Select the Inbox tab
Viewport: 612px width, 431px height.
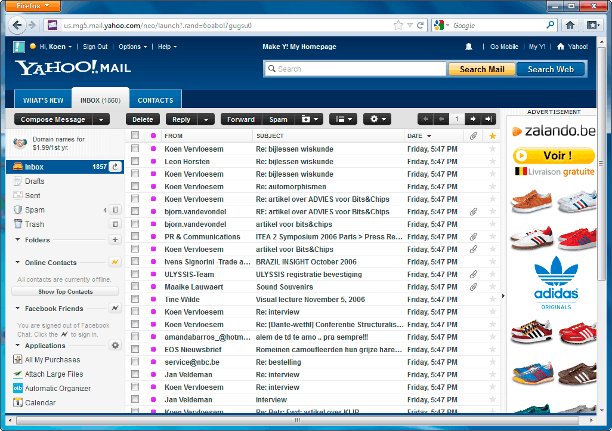click(100, 100)
